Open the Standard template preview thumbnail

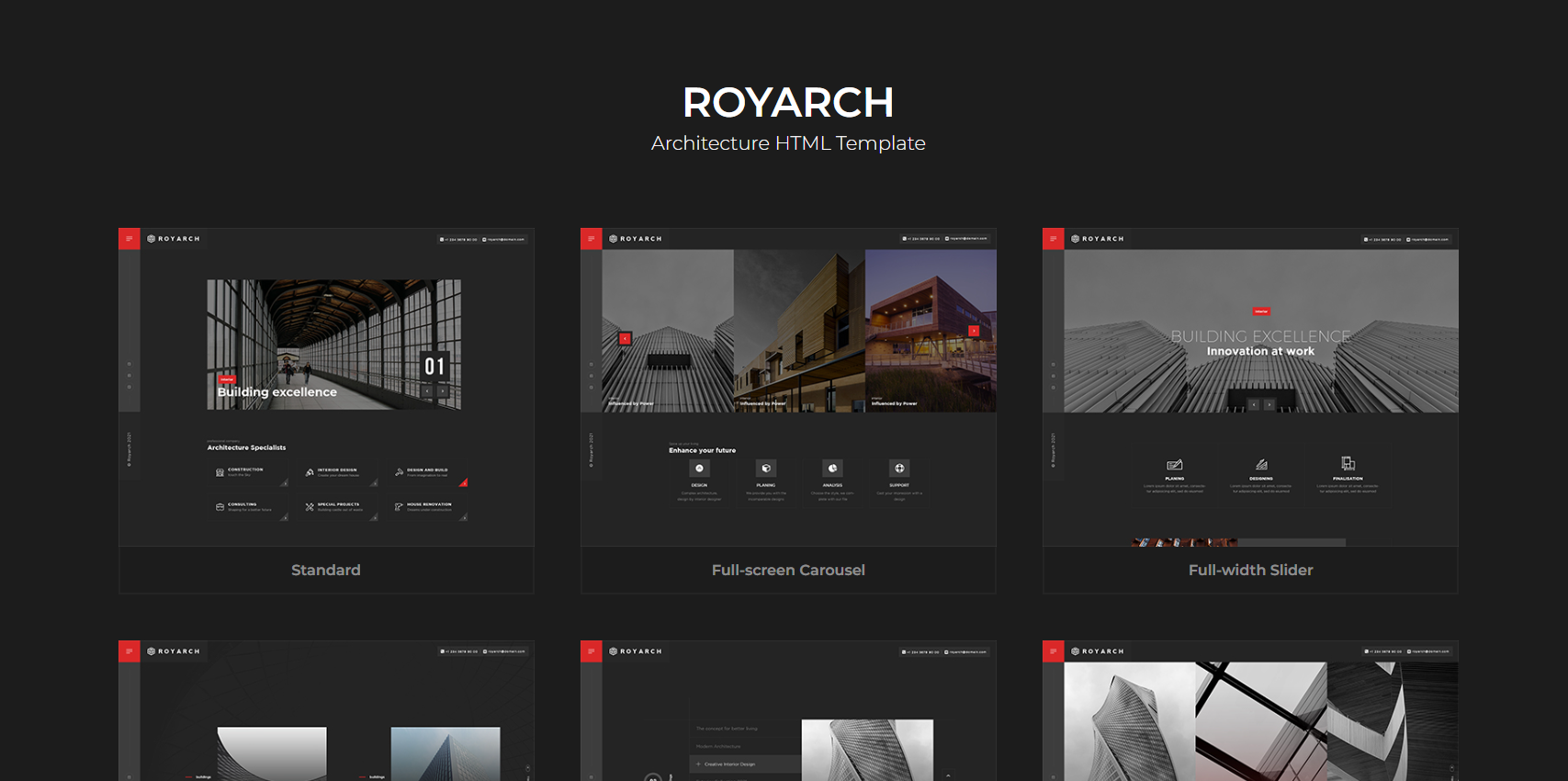pos(326,387)
